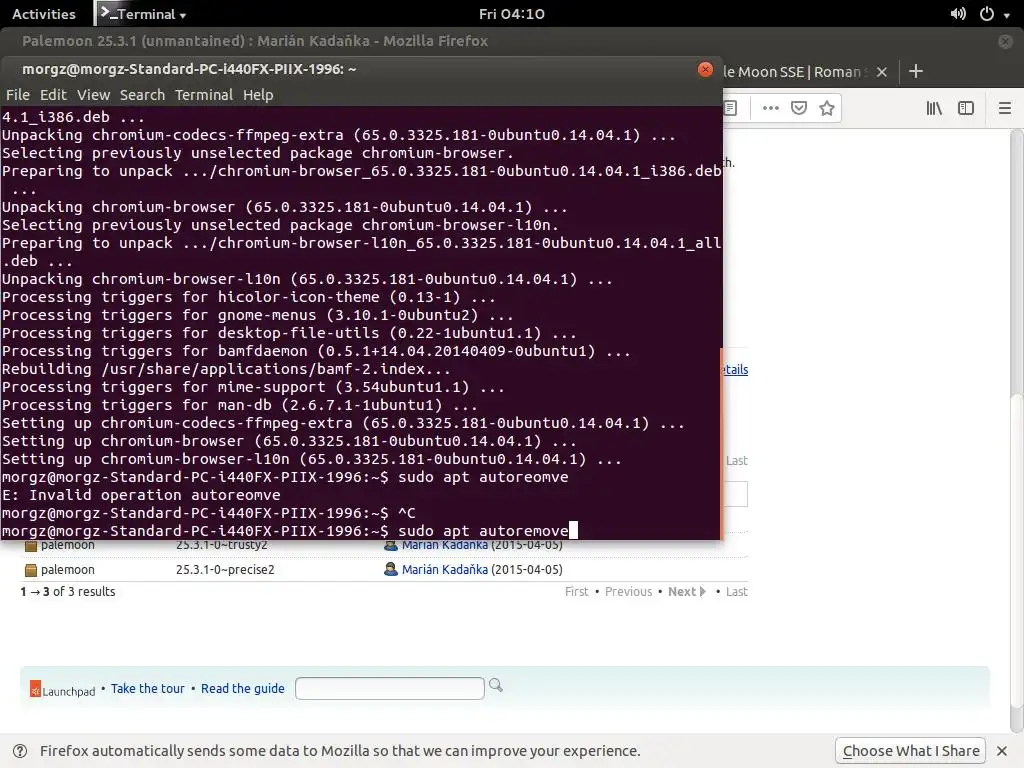Screen dimensions: 1024x768
Task: Click version 25.3.1-0~precise2
Action: (225, 569)
